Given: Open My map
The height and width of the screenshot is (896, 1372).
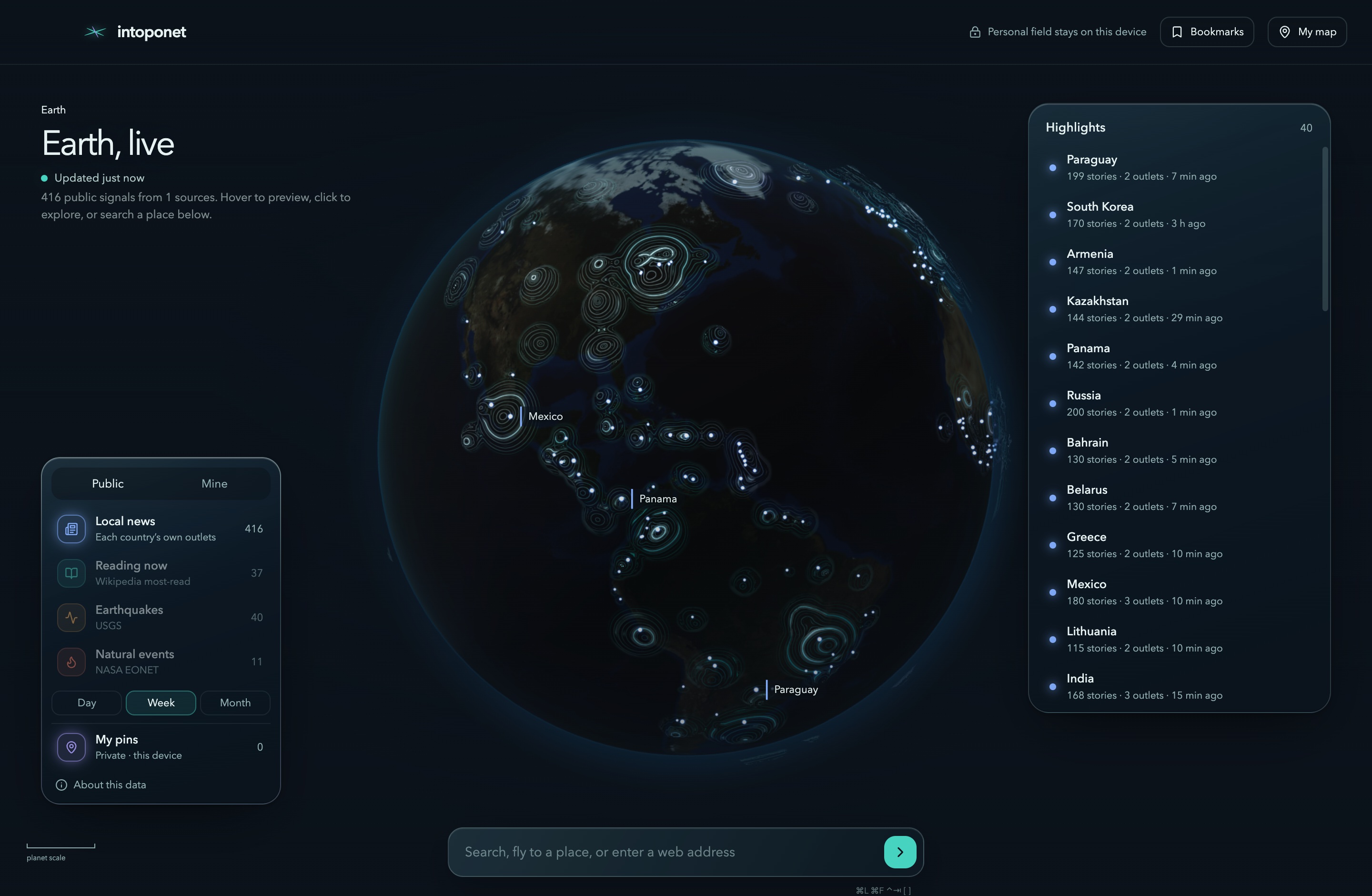Looking at the screenshot, I should 1307,32.
